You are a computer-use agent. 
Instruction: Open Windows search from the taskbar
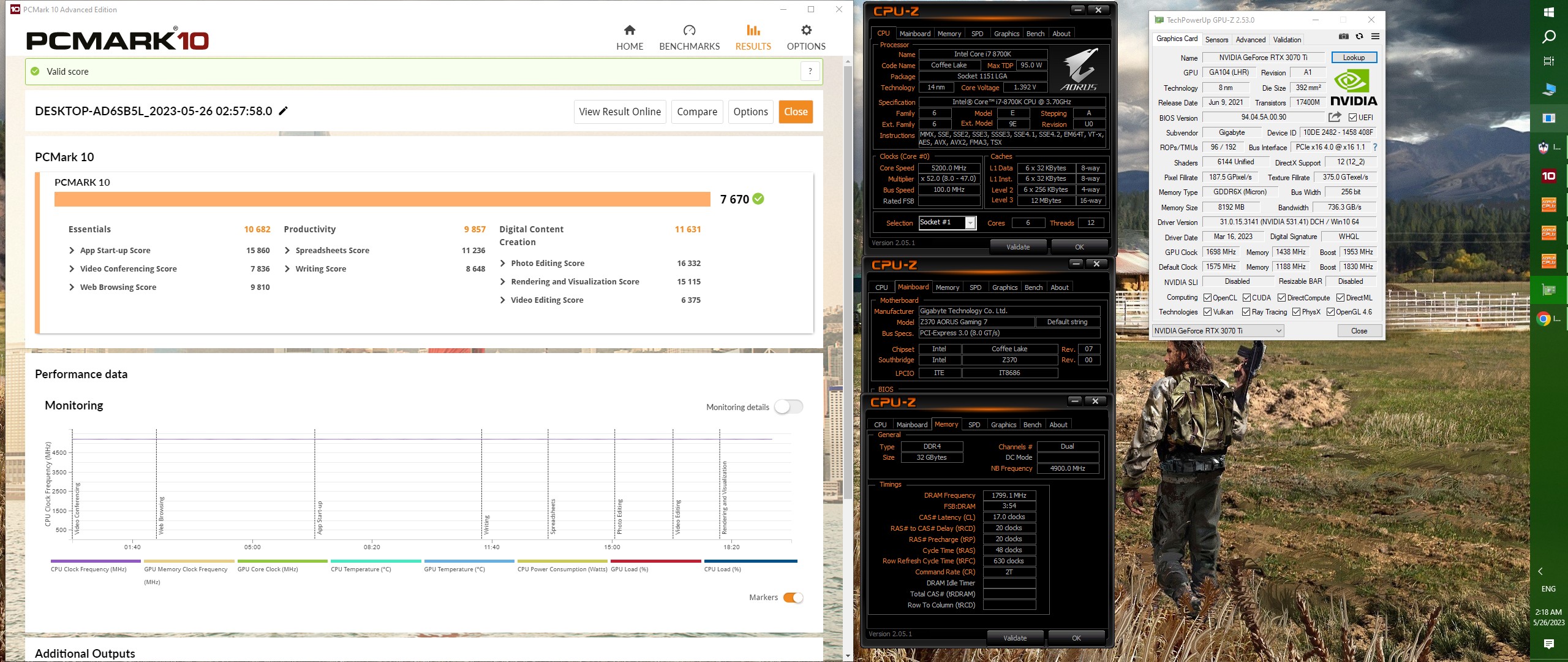[x=1548, y=37]
